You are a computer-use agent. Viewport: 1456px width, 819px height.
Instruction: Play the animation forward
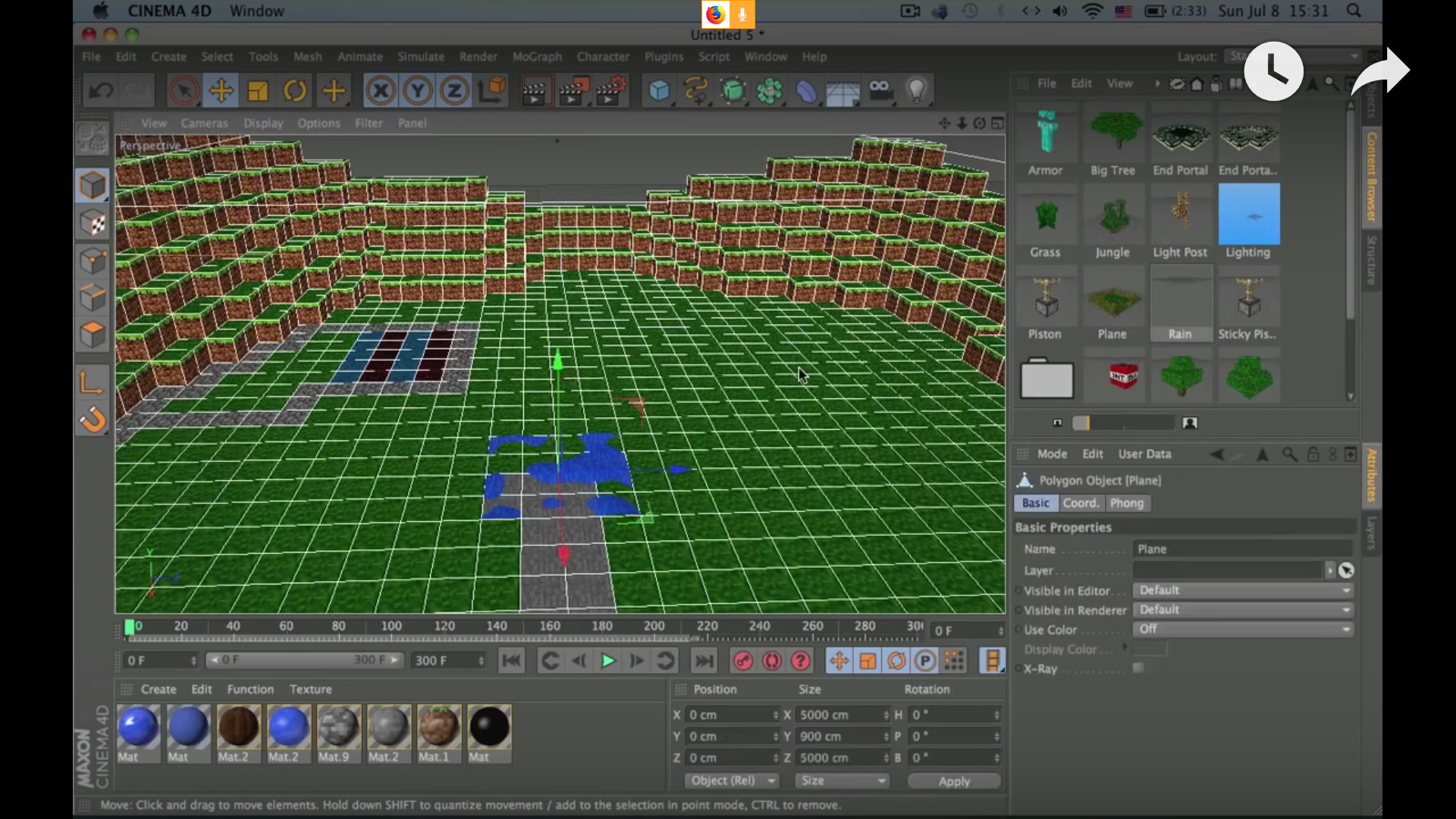[x=607, y=661]
